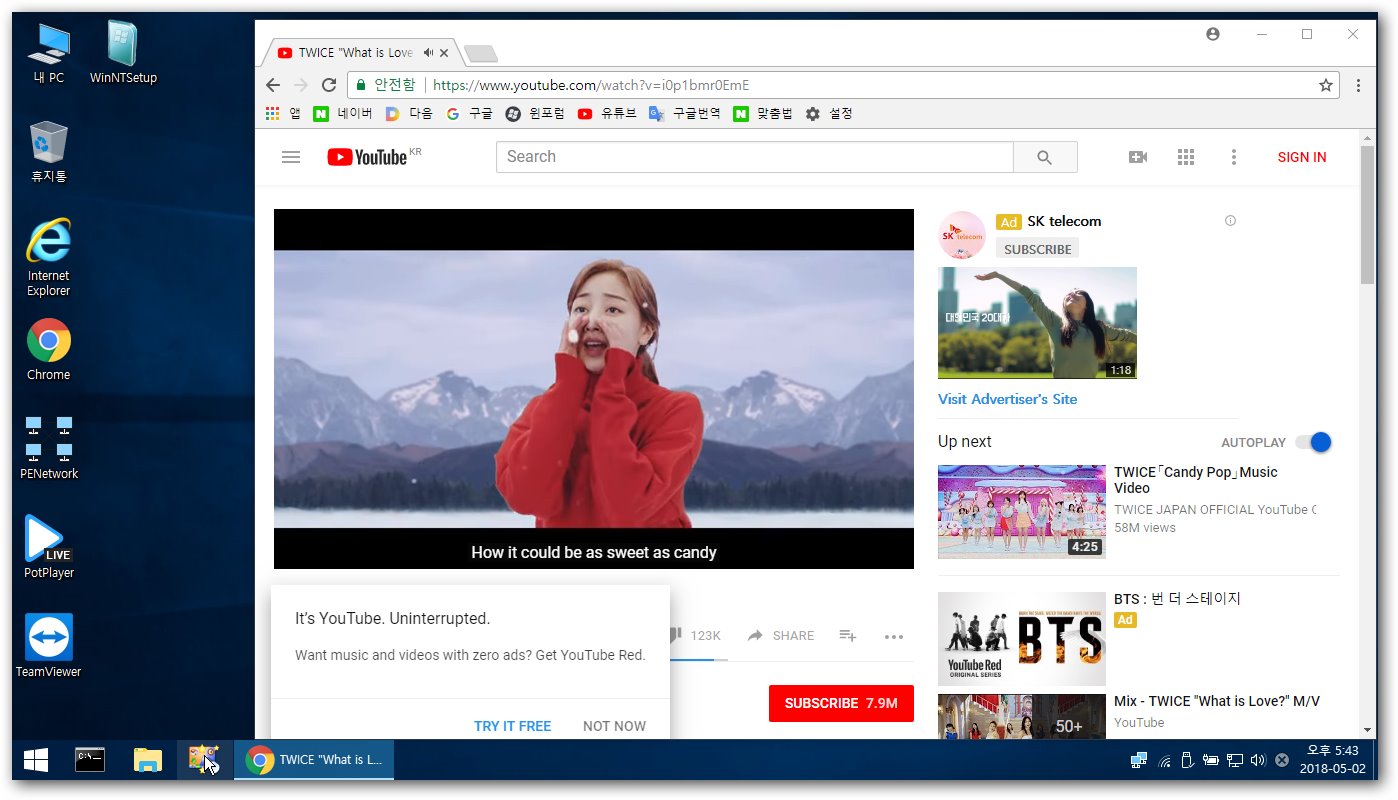Viewport: 1398px width, 800px height.
Task: Click the magnifier search button
Action: 1045,157
